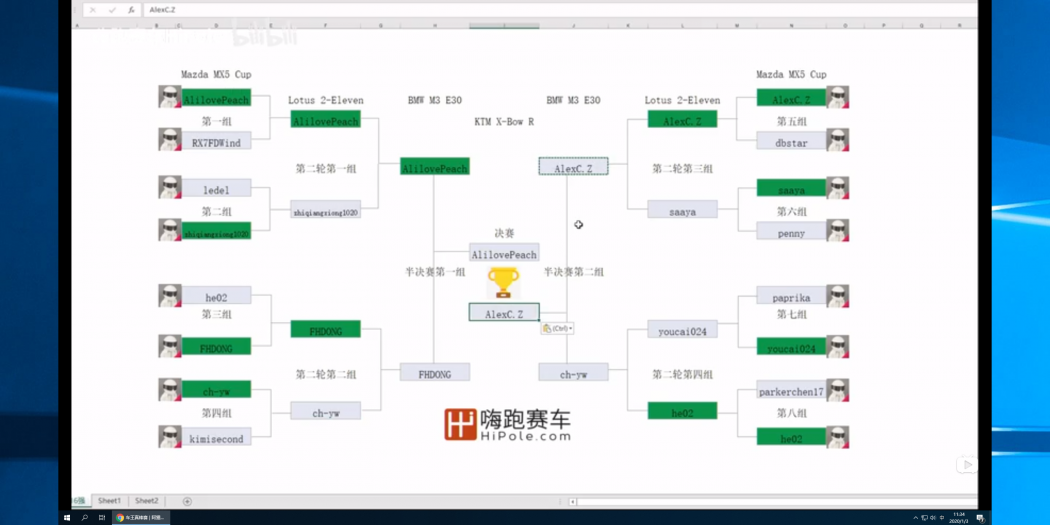Click the Chrome taskbar window button
This screenshot has height=525, width=1050.
141,518
